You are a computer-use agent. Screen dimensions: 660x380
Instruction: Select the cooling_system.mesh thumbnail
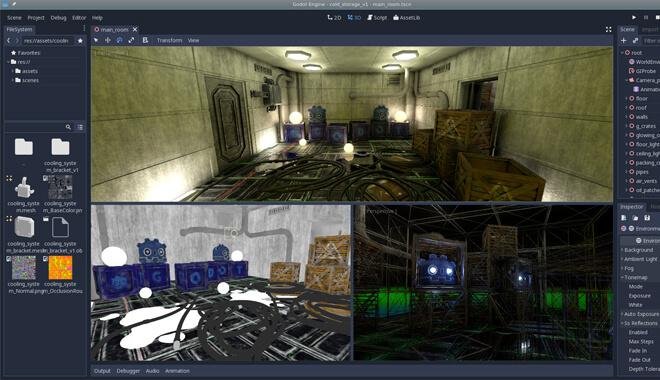tap(24, 187)
